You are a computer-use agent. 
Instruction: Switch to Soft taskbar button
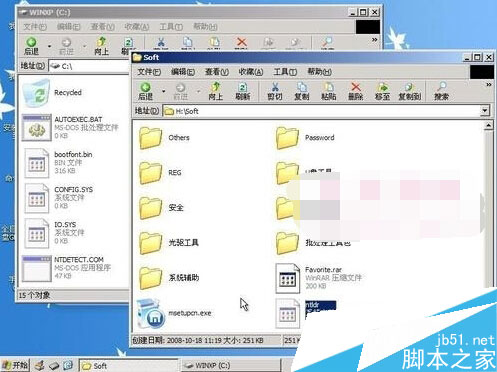[128, 366]
